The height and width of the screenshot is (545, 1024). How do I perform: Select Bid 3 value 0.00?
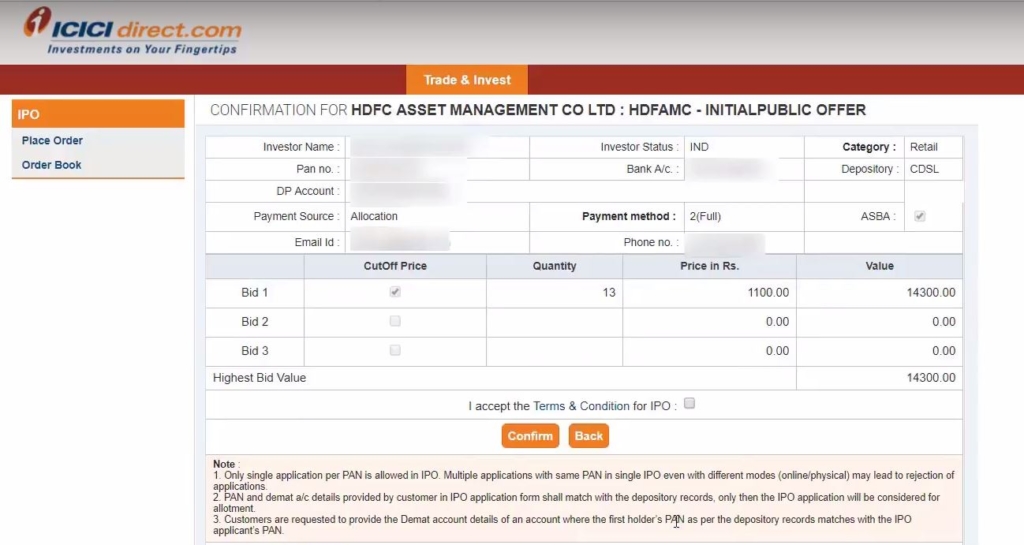944,351
